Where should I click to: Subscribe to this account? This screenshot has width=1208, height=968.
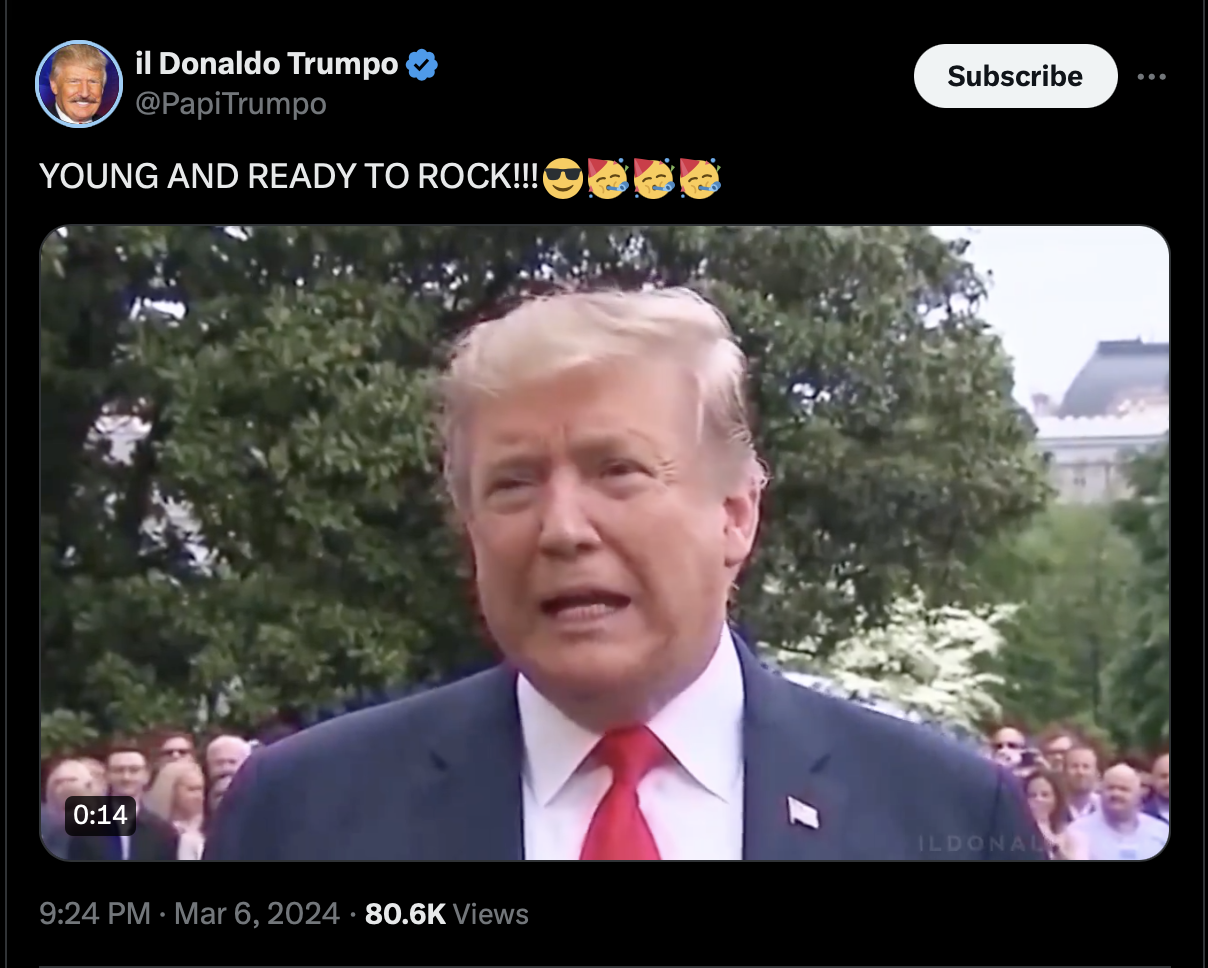pyautogui.click(x=1015, y=76)
